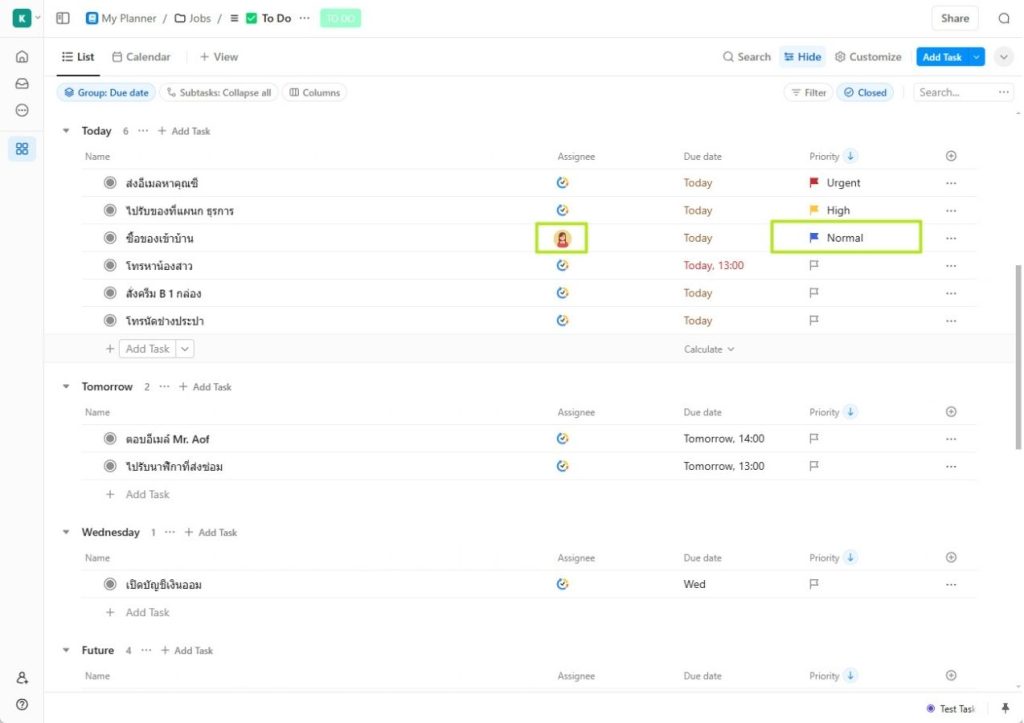Open the Add Task button dropdown arrow

point(976,57)
